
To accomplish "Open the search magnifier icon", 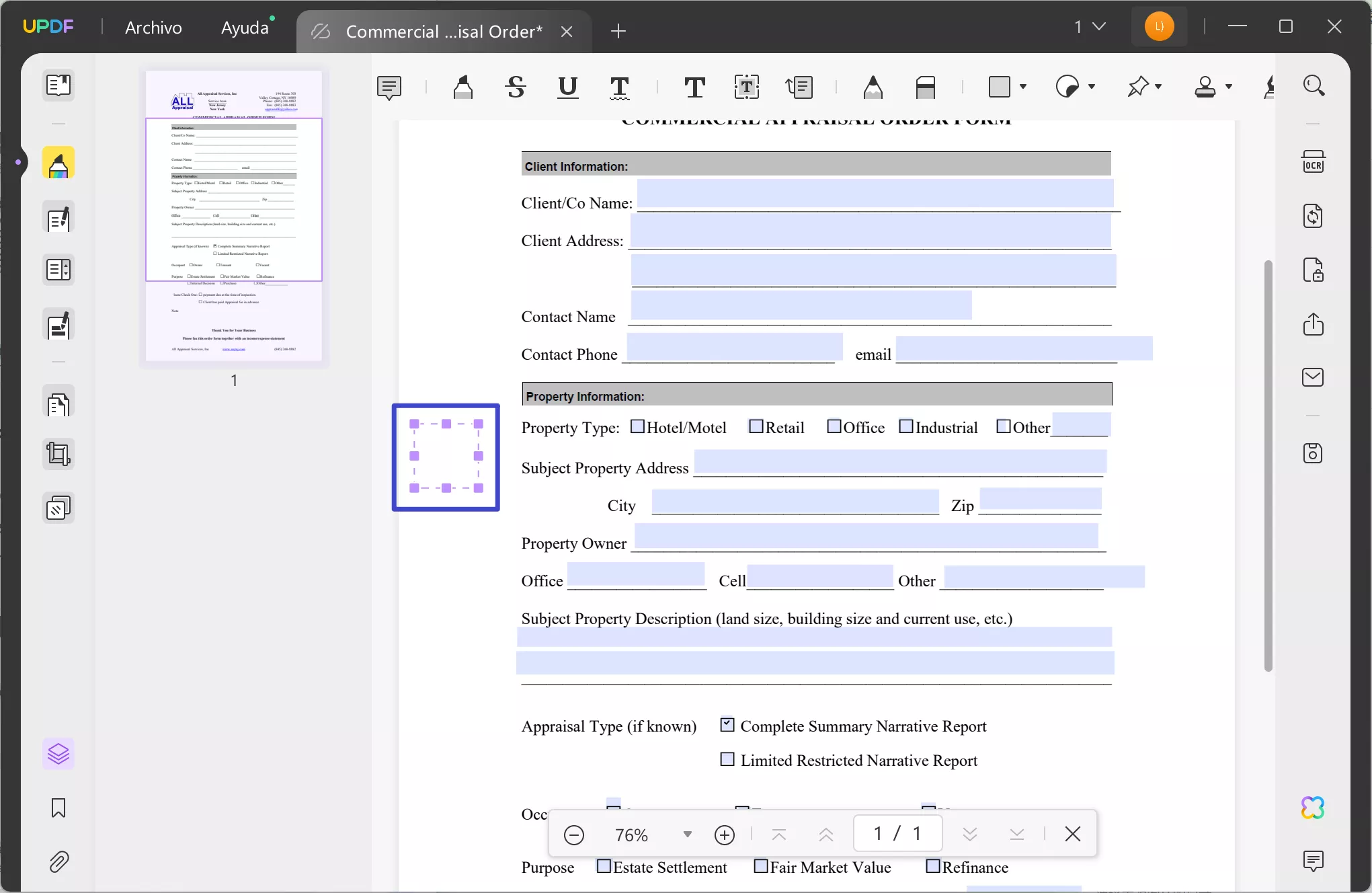I will [x=1314, y=85].
